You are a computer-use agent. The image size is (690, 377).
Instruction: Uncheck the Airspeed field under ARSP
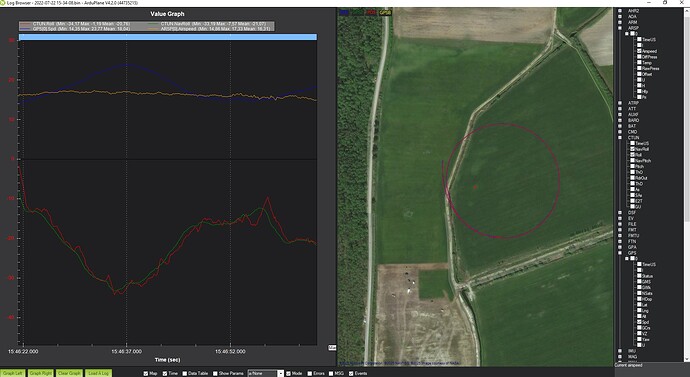[639, 51]
